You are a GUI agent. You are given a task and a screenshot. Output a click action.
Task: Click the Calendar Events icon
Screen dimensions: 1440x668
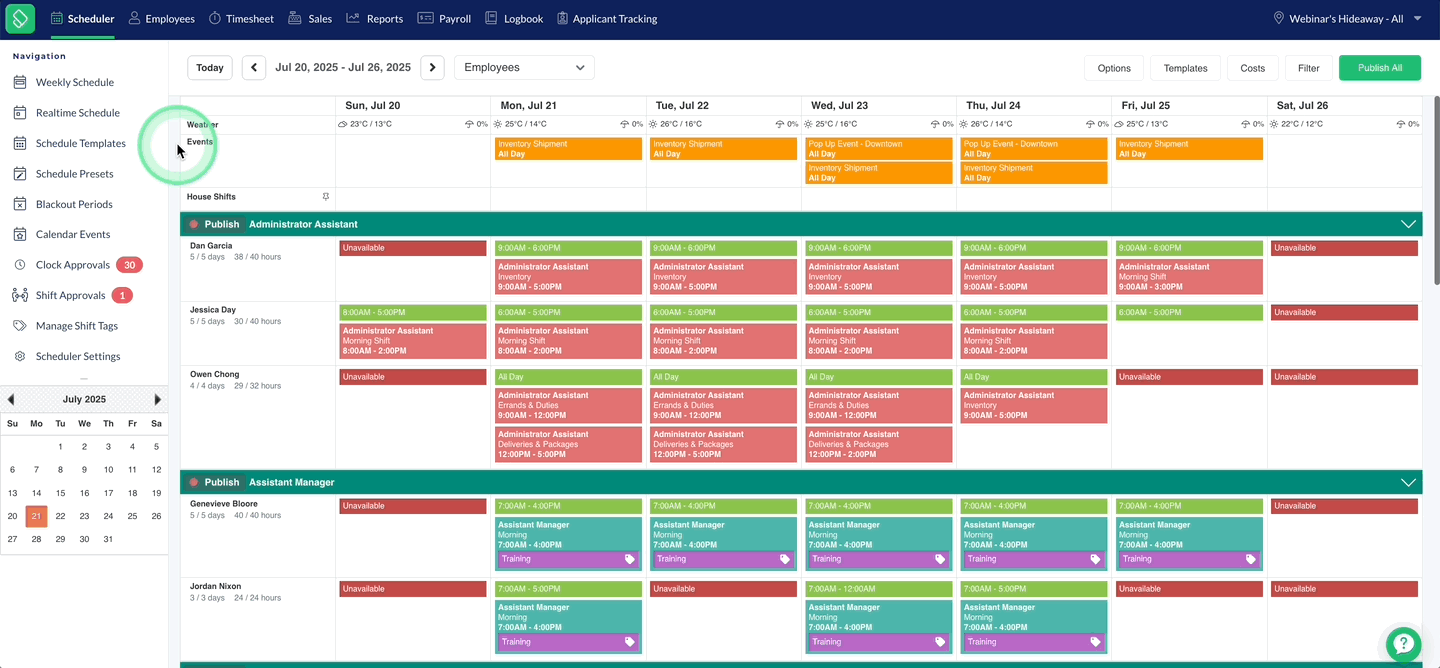20,234
